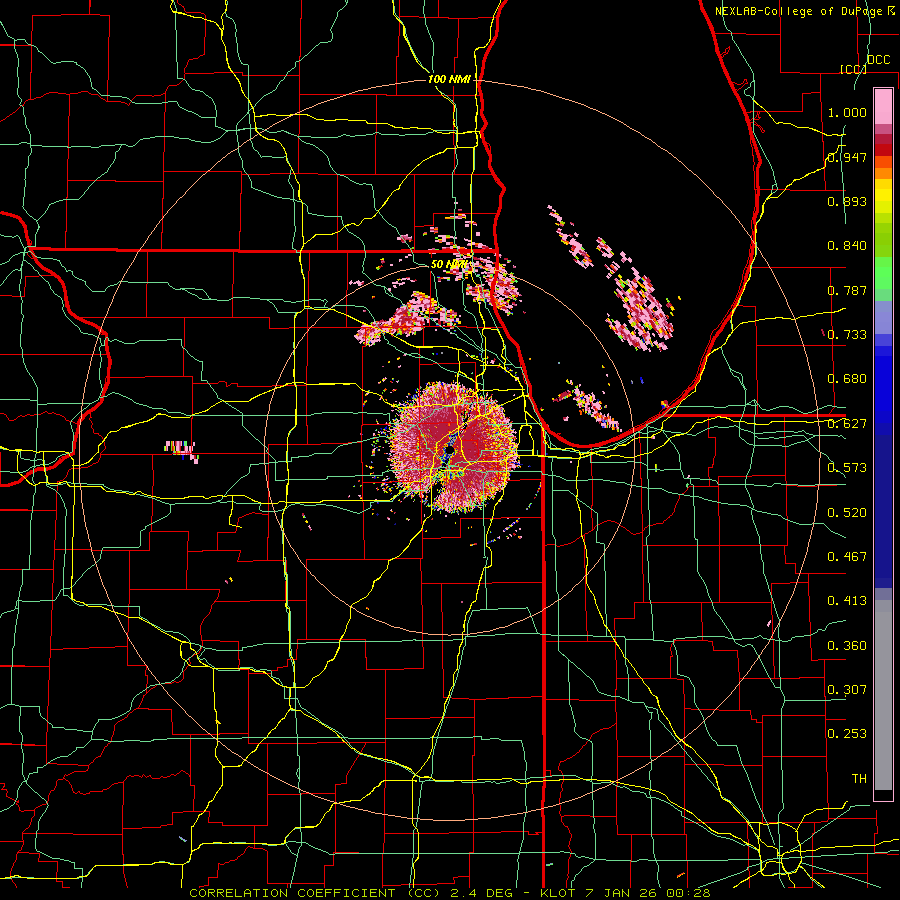This screenshot has height=900, width=900.
Task: Select the 0.360 legend value
Action: (847, 646)
